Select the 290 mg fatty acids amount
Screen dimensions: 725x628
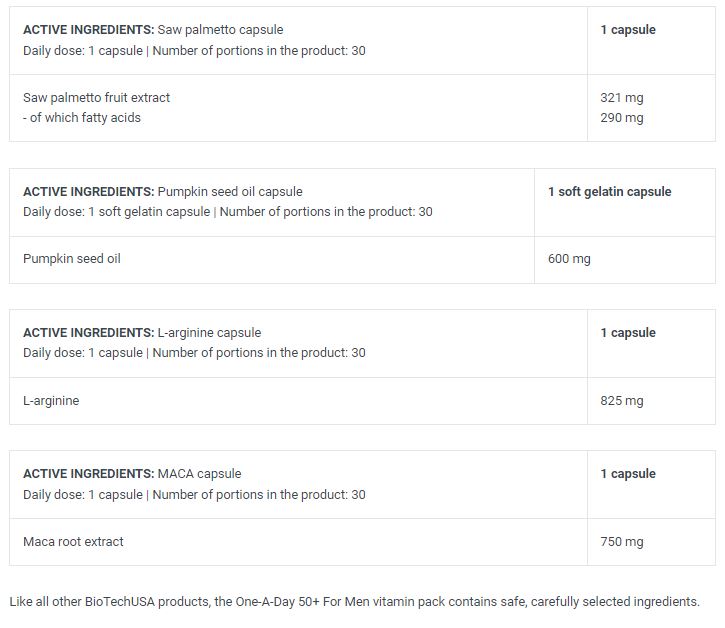coord(621,118)
